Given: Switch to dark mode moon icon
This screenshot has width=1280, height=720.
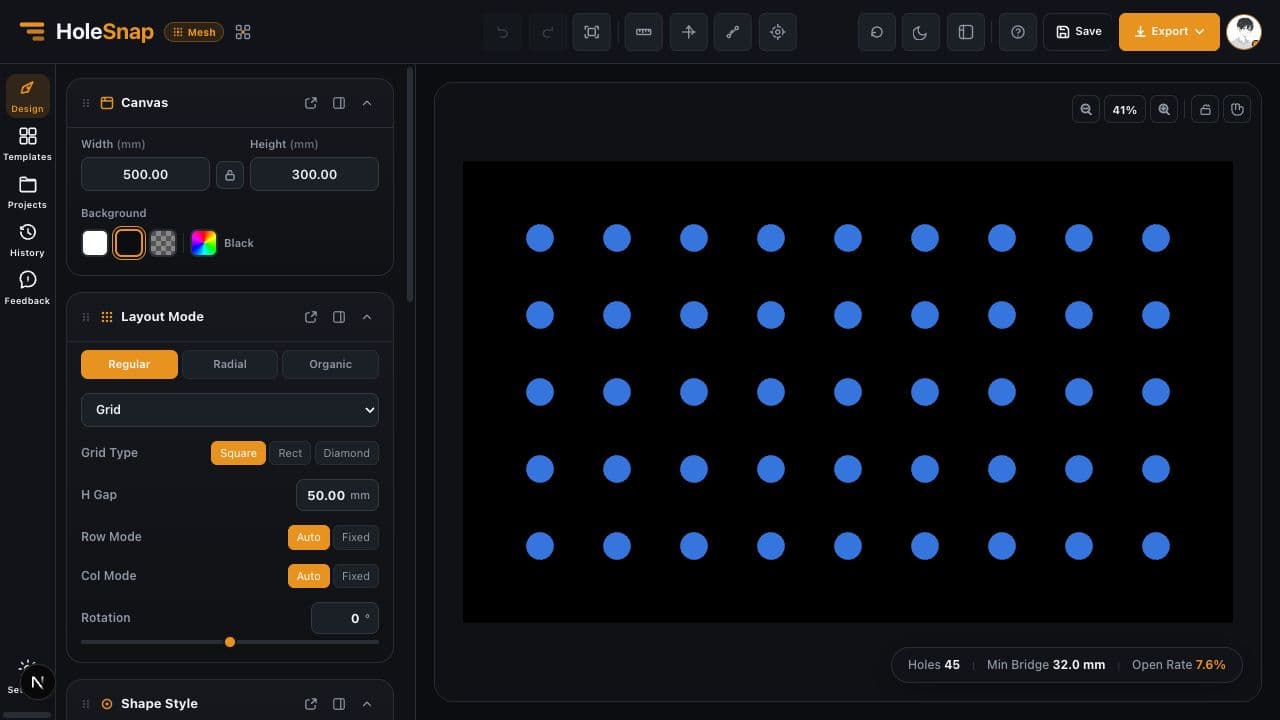Looking at the screenshot, I should (921, 32).
